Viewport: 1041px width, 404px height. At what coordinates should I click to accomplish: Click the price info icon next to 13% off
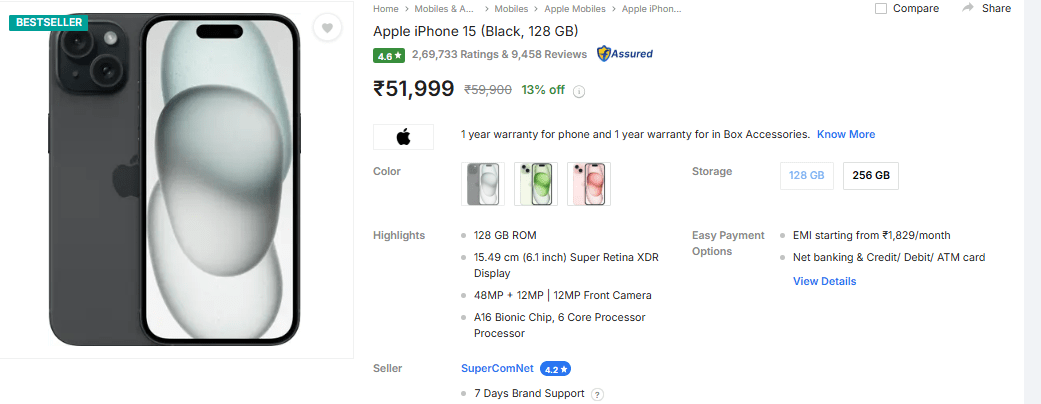coord(579,91)
